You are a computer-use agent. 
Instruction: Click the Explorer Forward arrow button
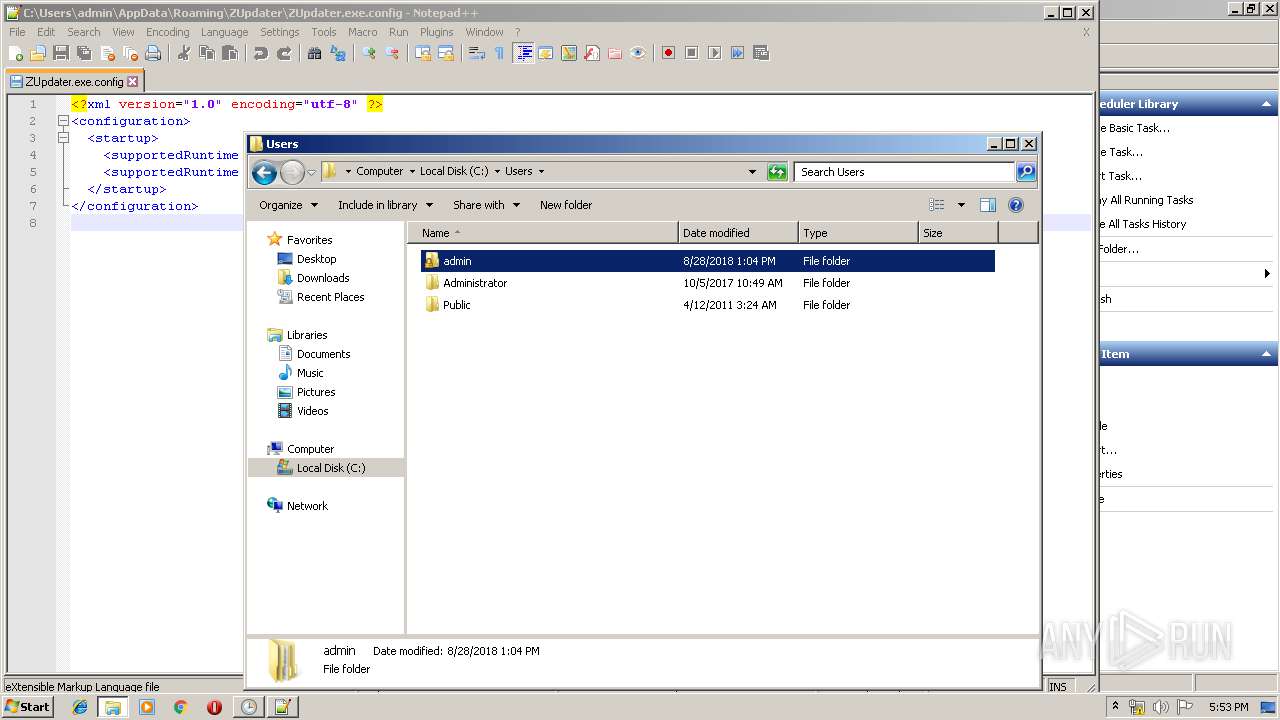[x=292, y=172]
